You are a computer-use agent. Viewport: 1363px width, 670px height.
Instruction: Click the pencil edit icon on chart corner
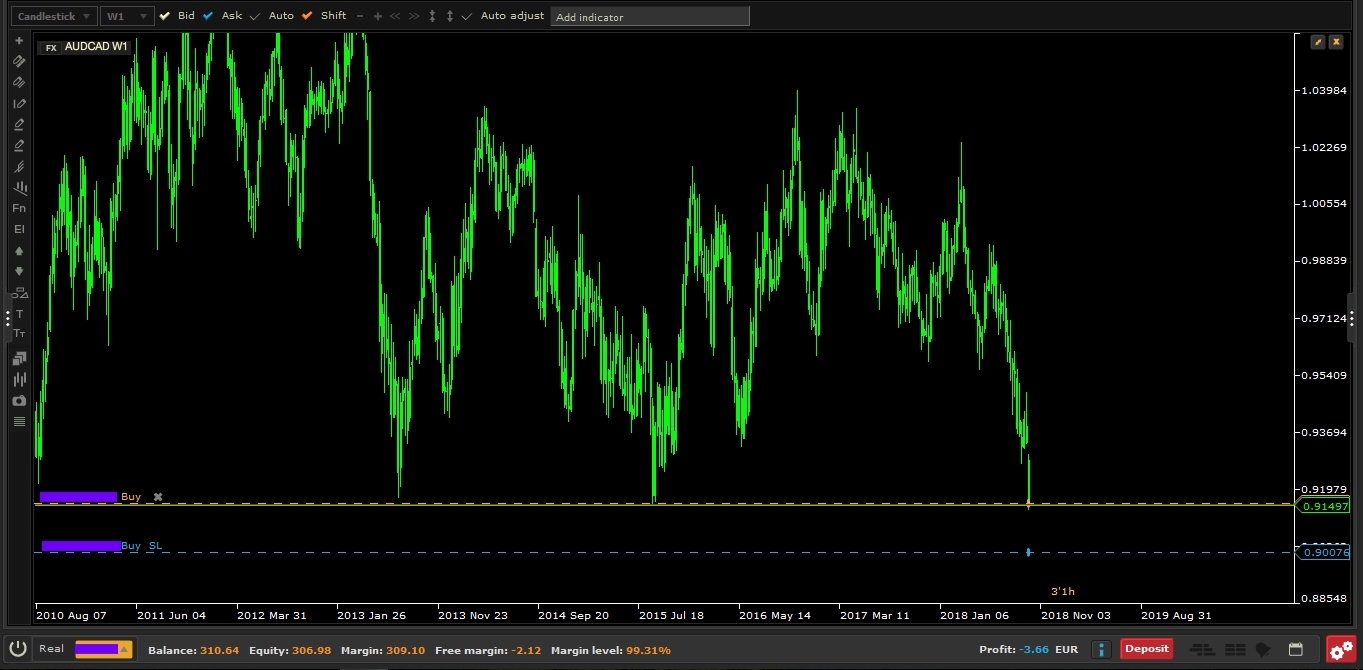[1318, 42]
